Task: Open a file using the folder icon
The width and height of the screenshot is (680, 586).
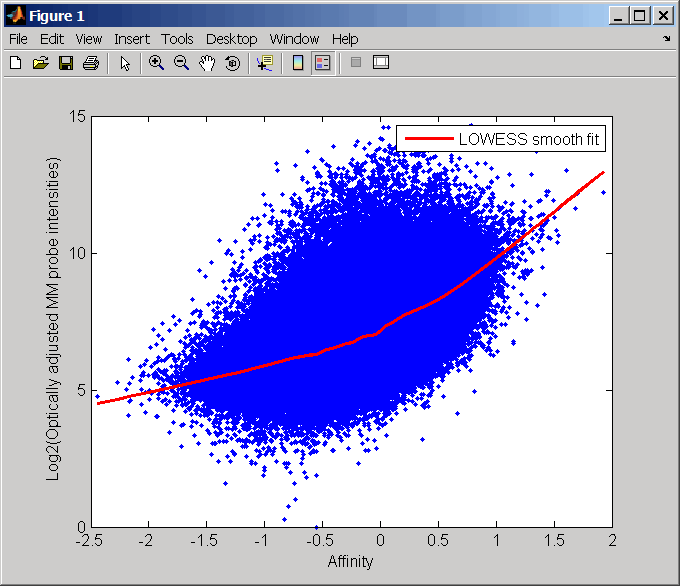Action: (x=40, y=63)
